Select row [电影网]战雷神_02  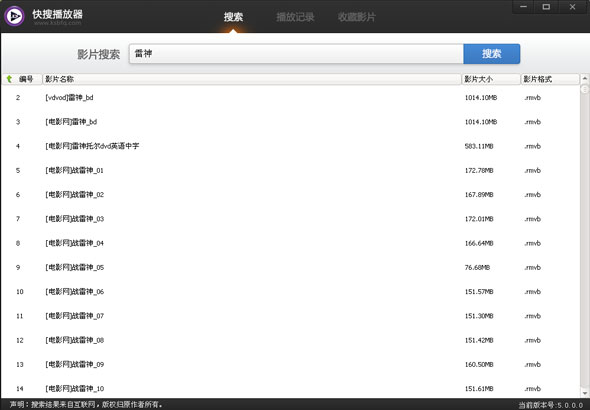click(290, 194)
